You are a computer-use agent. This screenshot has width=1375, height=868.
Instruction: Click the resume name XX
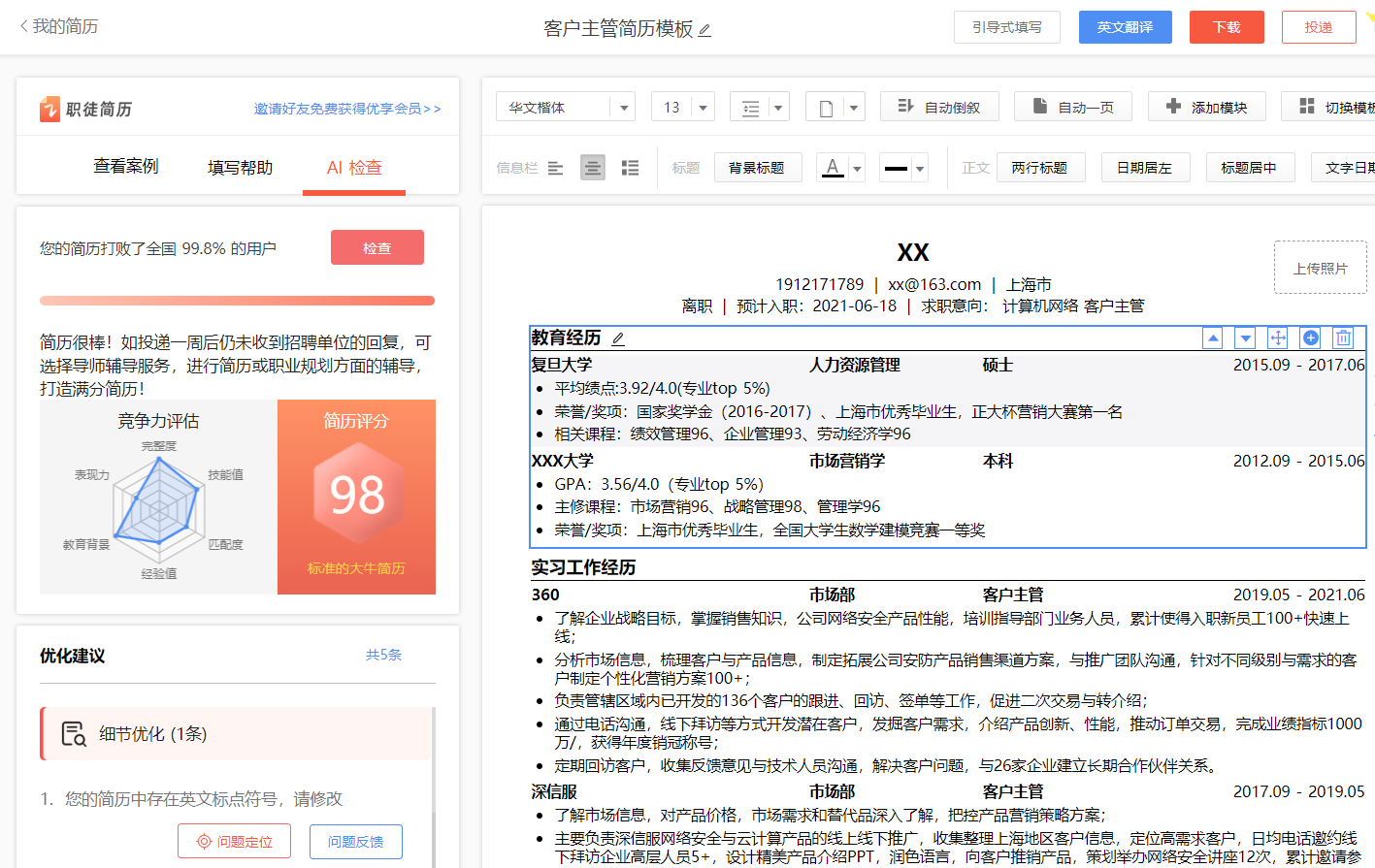coord(913,253)
